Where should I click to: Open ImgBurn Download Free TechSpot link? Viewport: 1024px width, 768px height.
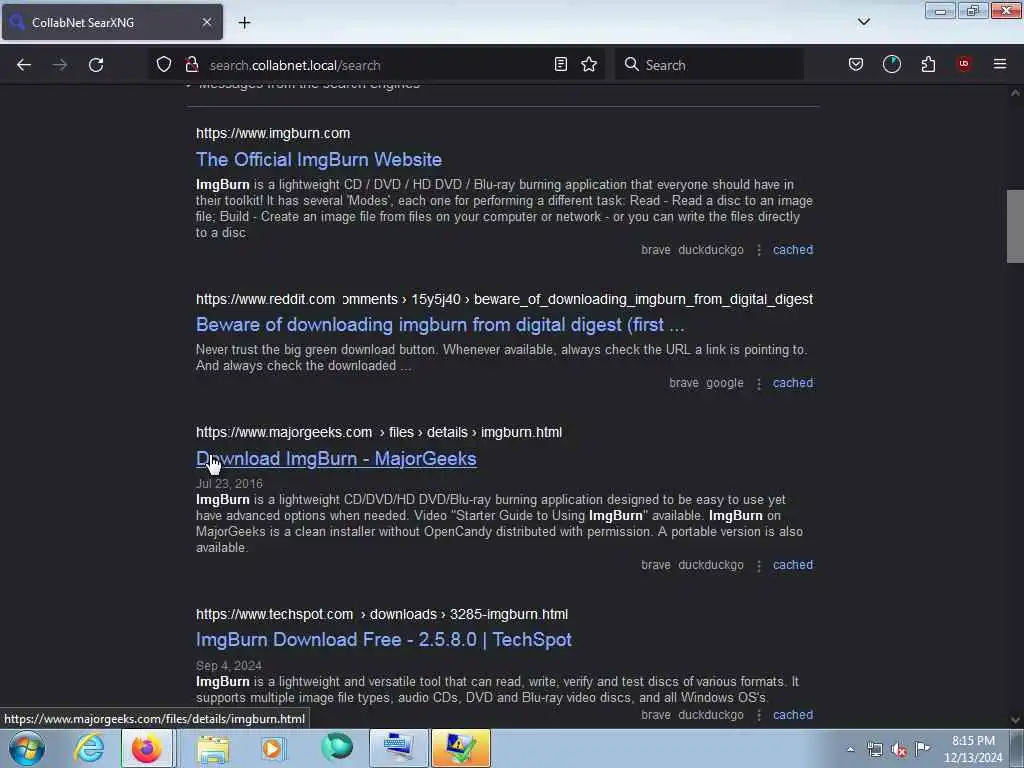click(x=383, y=639)
